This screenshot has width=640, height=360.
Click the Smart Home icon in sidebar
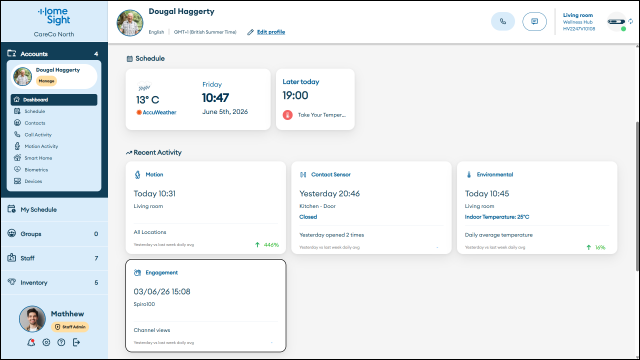click(x=17, y=158)
